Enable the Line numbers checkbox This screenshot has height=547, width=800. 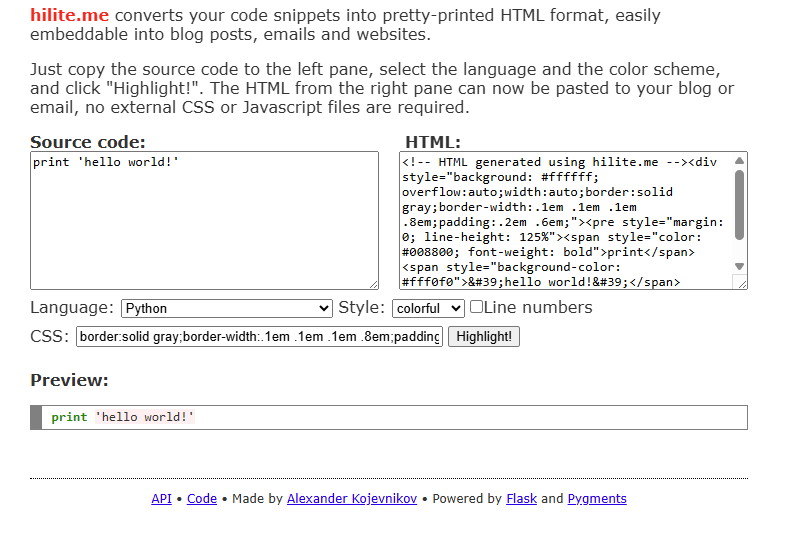(x=477, y=307)
